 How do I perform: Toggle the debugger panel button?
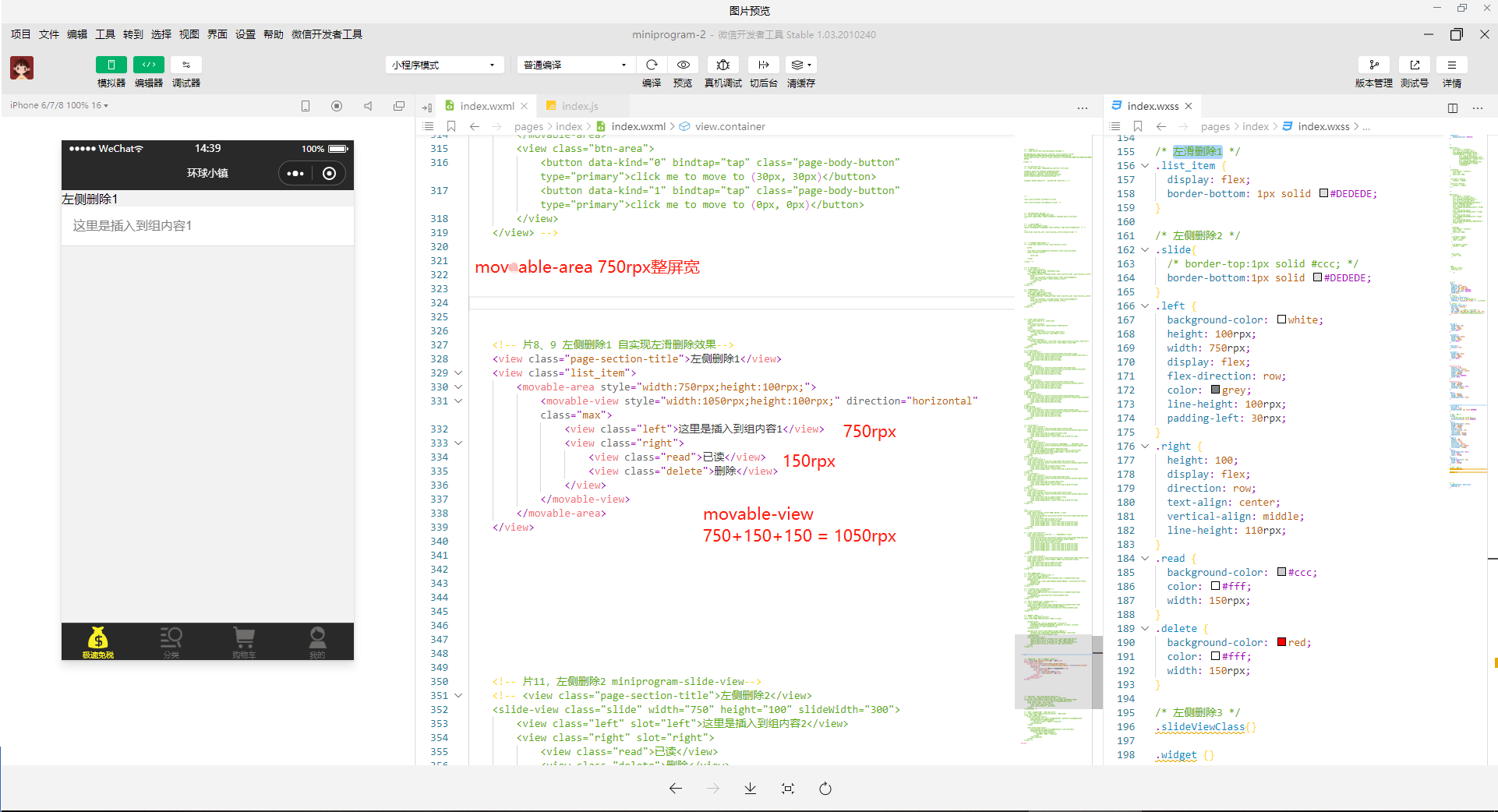coord(186,65)
